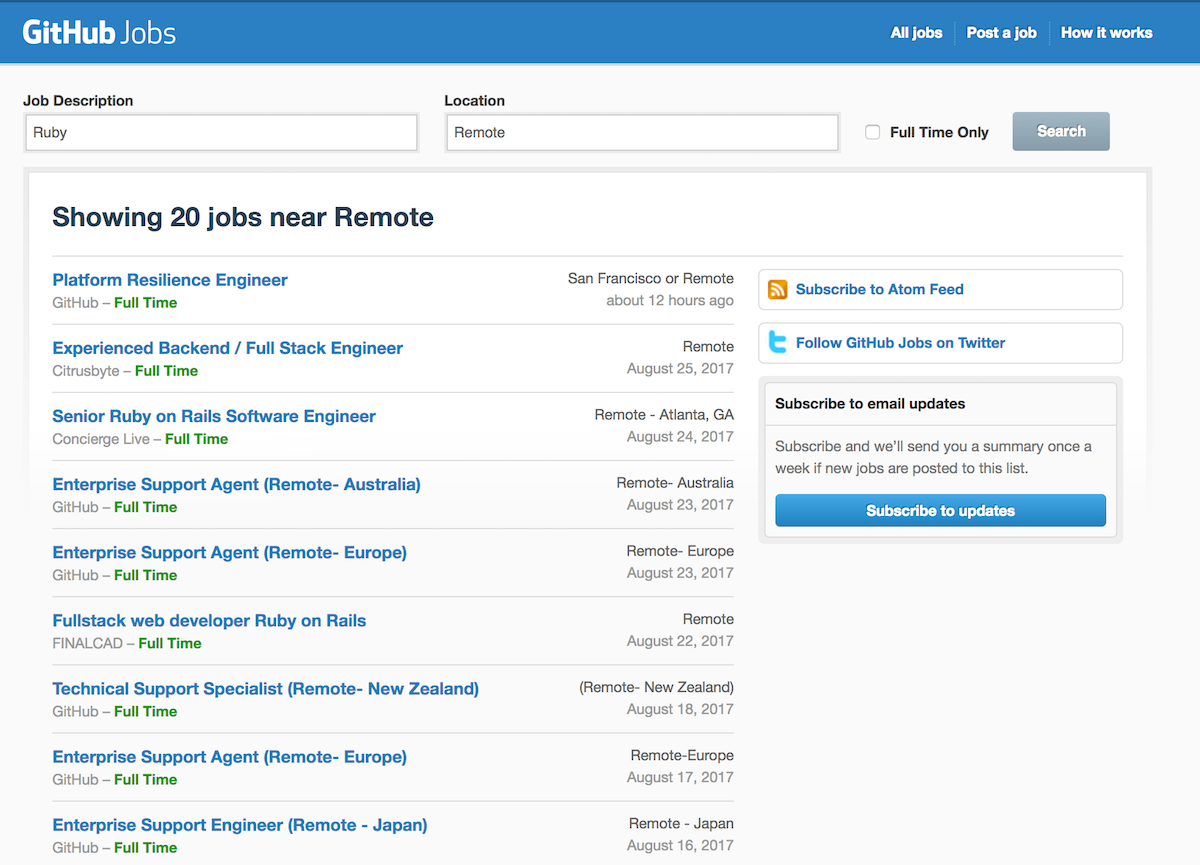Click the Twitter bird icon
This screenshot has height=865, width=1200.
click(777, 343)
